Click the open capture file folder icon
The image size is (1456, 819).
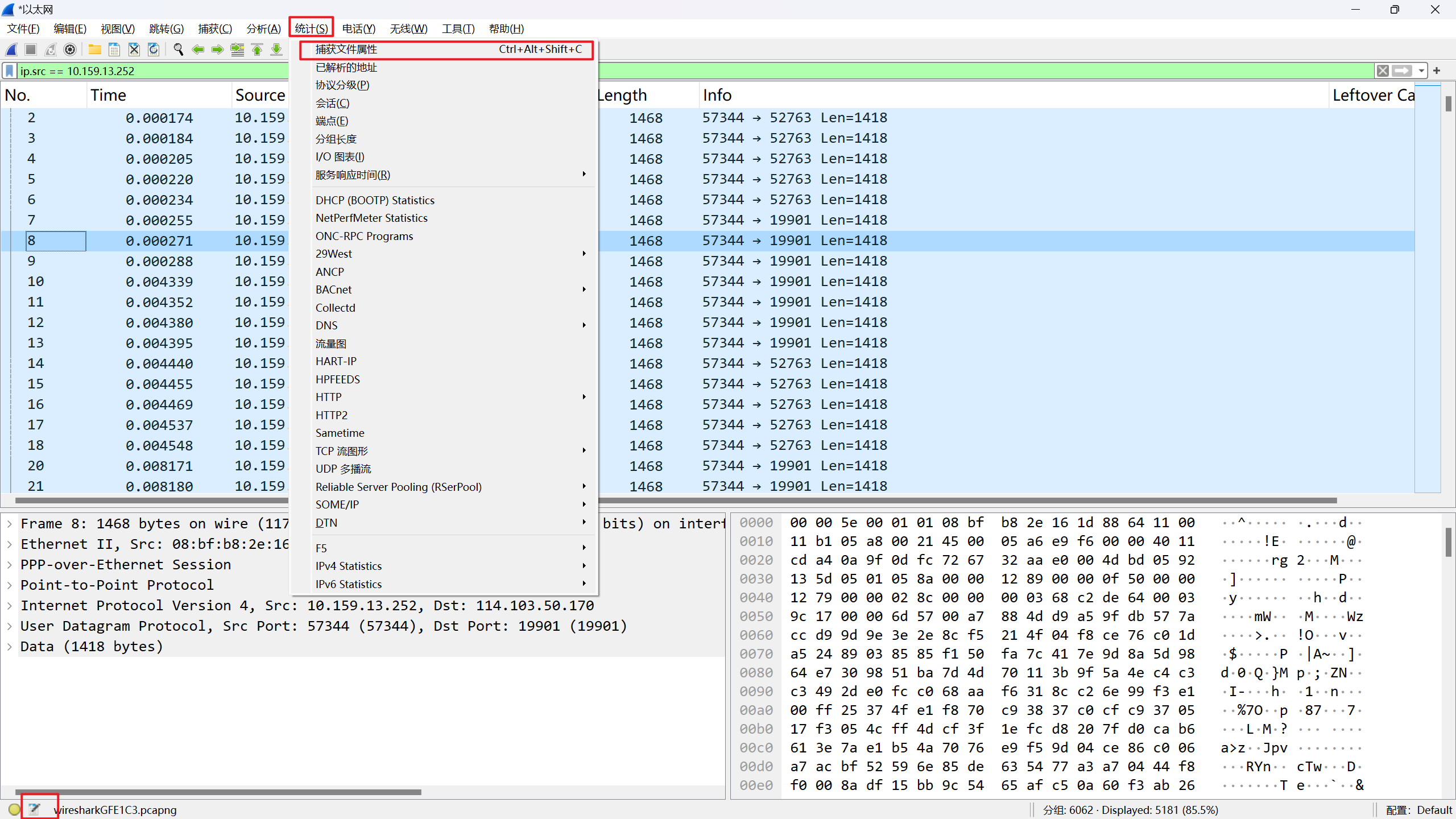94,50
